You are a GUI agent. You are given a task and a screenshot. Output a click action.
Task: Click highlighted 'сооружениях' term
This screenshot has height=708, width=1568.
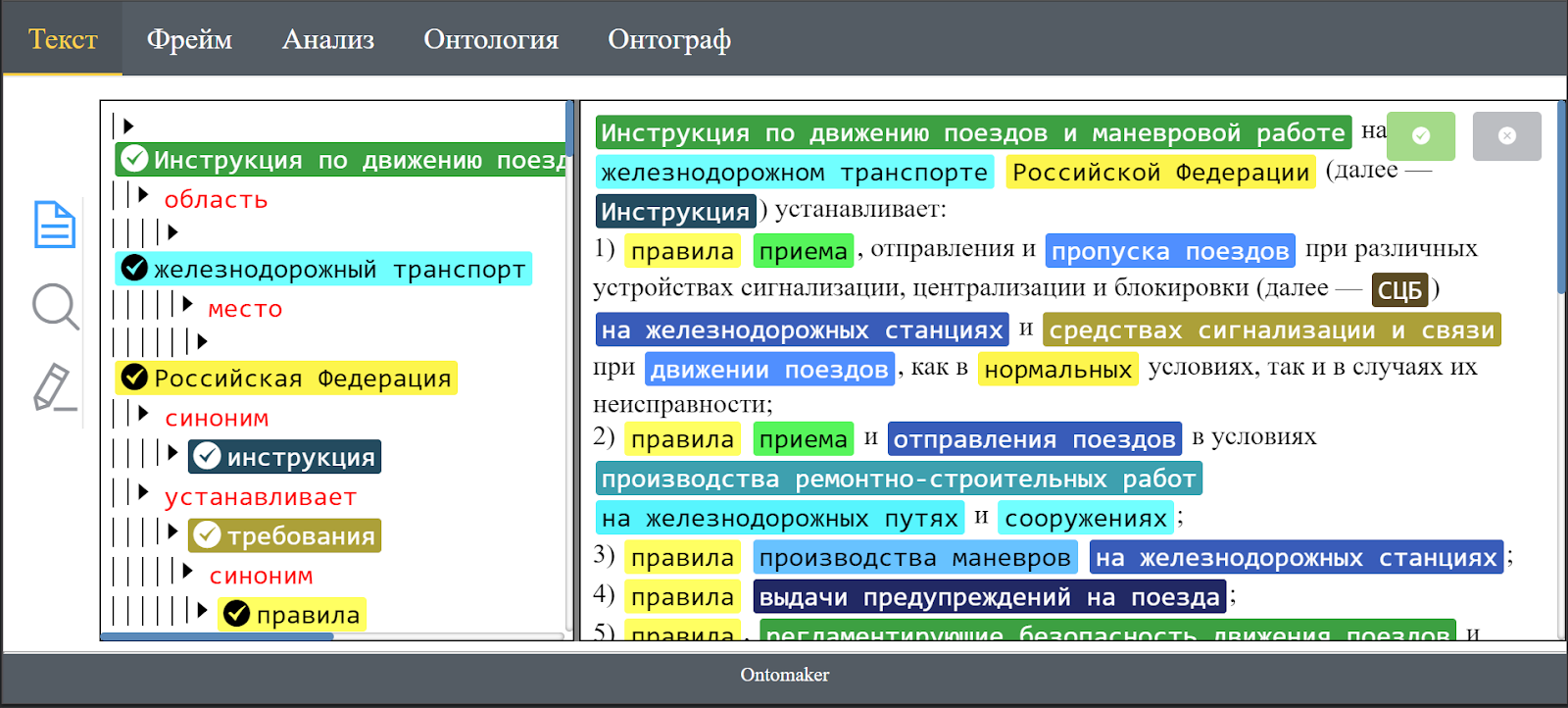[1086, 518]
